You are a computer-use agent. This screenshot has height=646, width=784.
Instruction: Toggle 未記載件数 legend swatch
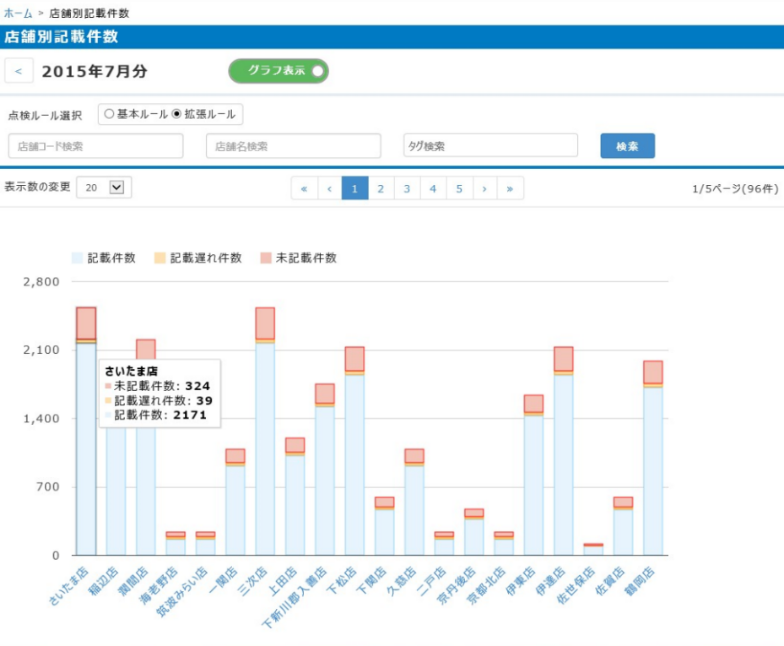coord(266,258)
